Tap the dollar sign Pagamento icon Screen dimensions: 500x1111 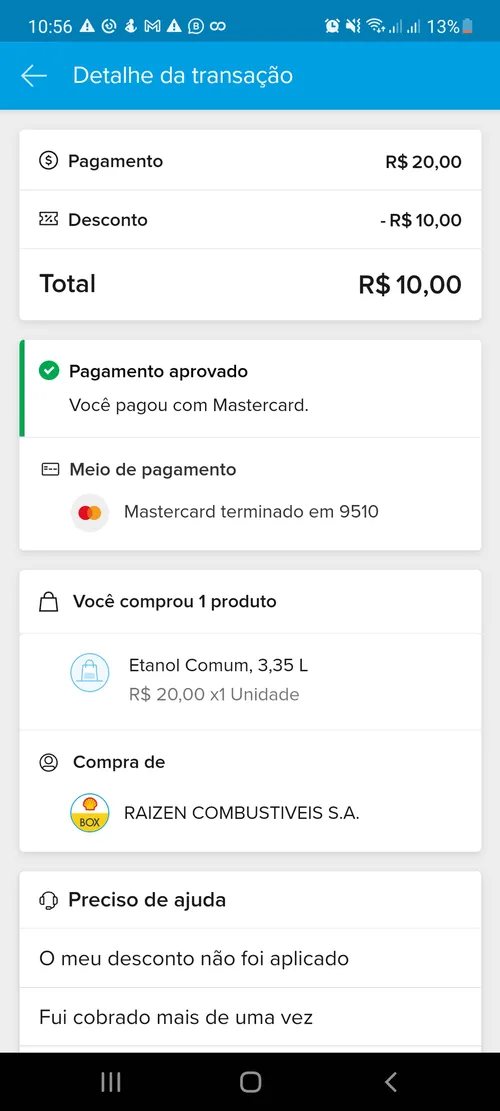pyautogui.click(x=48, y=161)
